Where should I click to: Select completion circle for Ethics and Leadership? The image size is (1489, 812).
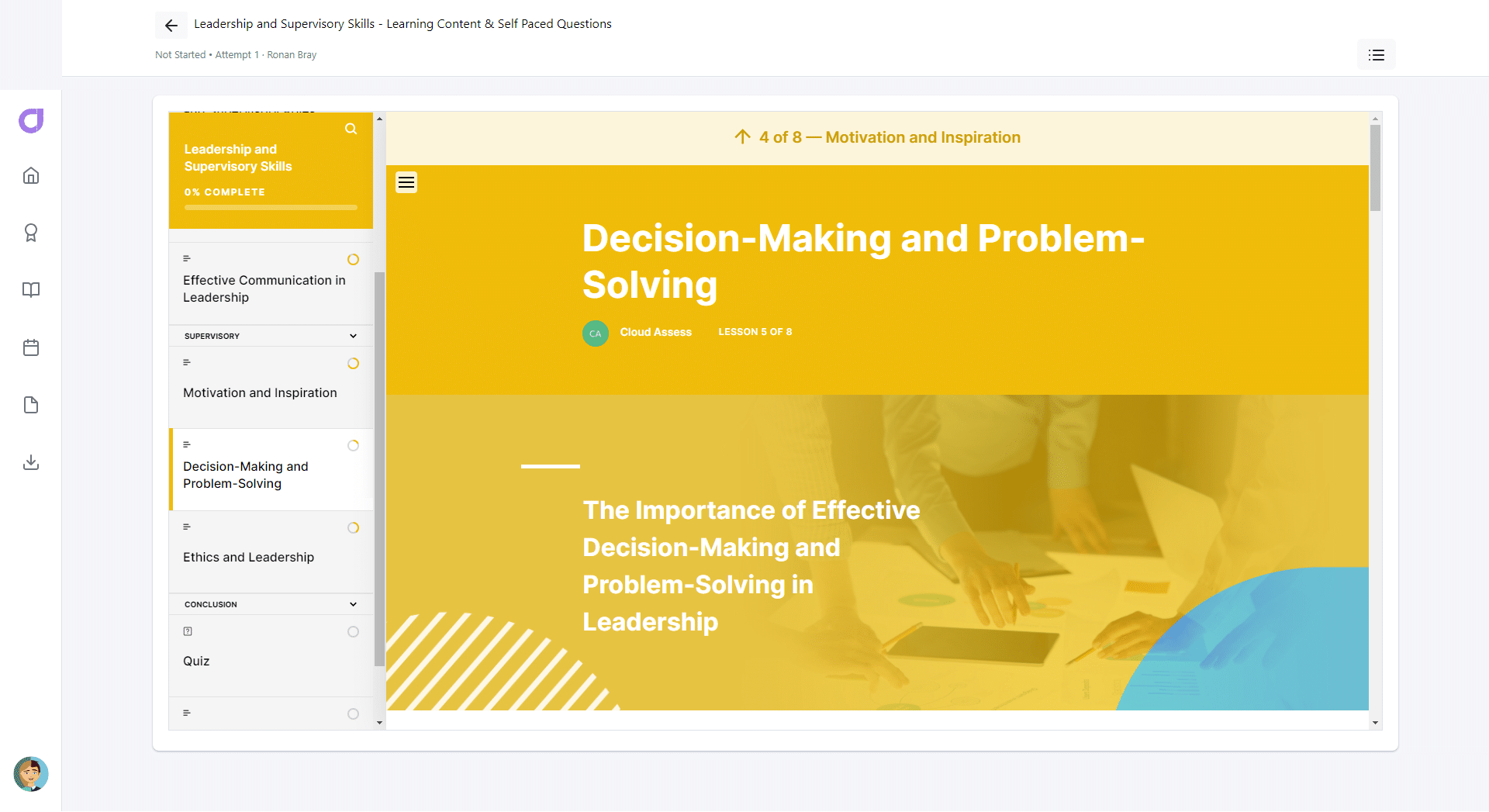[353, 528]
